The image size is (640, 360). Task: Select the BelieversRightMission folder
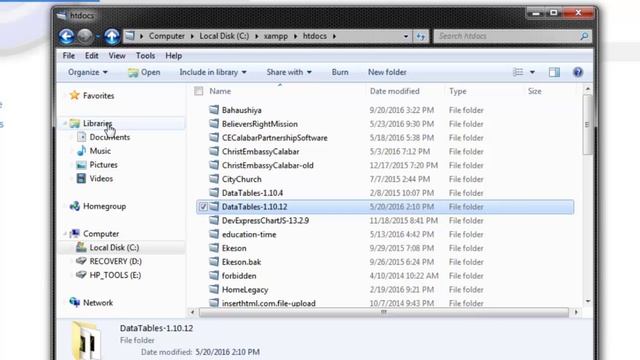point(260,124)
